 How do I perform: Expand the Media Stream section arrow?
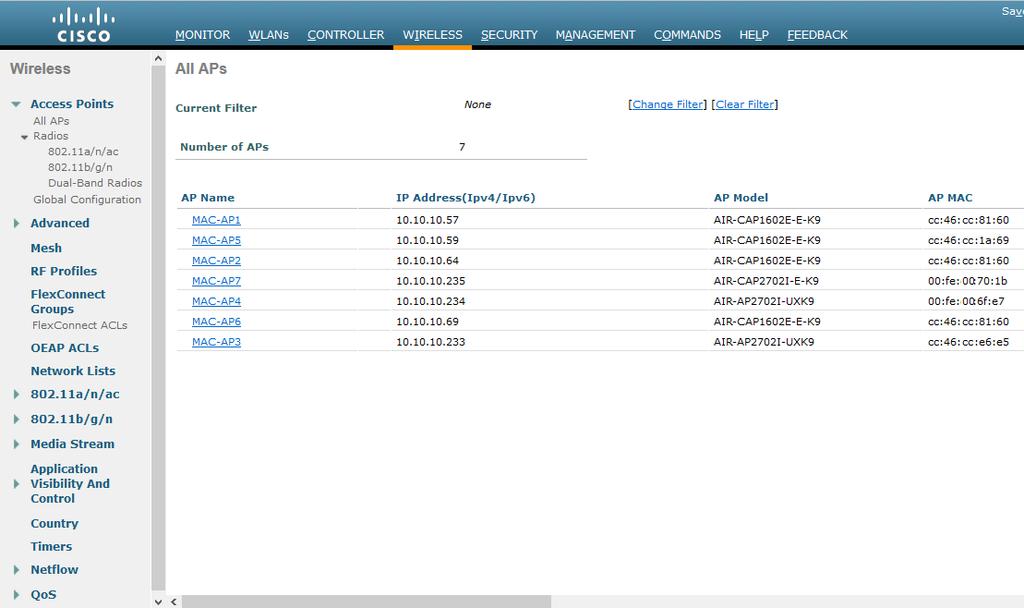tap(16, 444)
